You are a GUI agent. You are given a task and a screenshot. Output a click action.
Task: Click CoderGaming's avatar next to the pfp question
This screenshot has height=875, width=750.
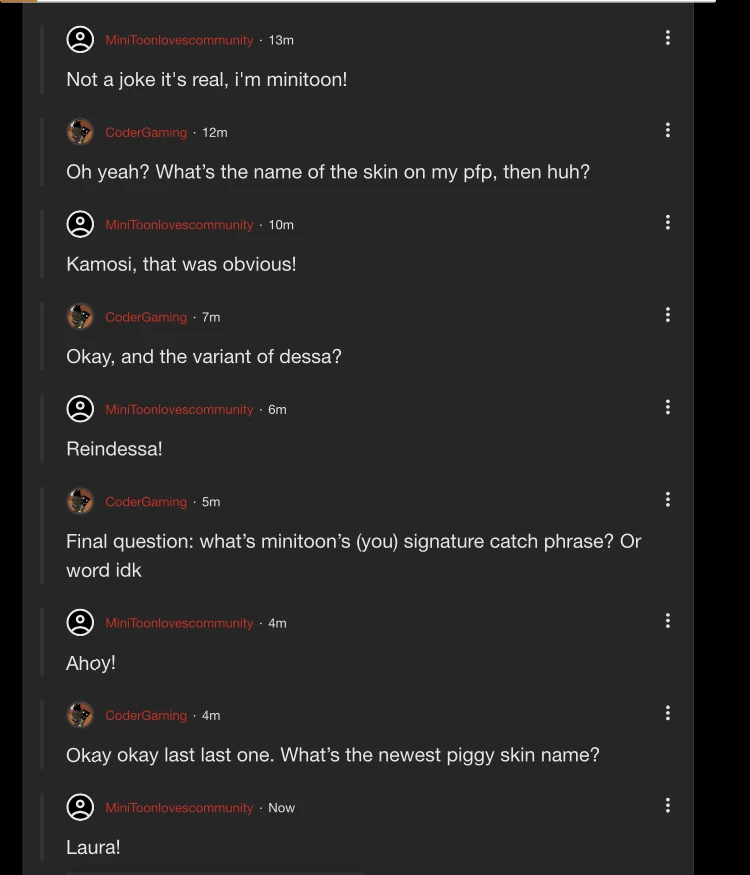coord(80,131)
